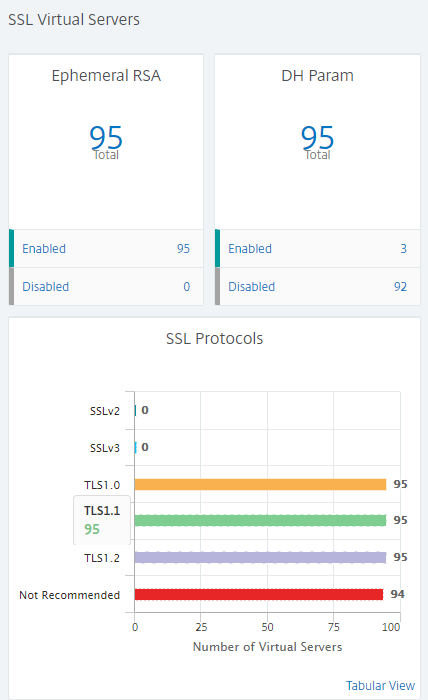428x700 pixels.
Task: Click the SSLv2 bar marker
Action: point(135,410)
